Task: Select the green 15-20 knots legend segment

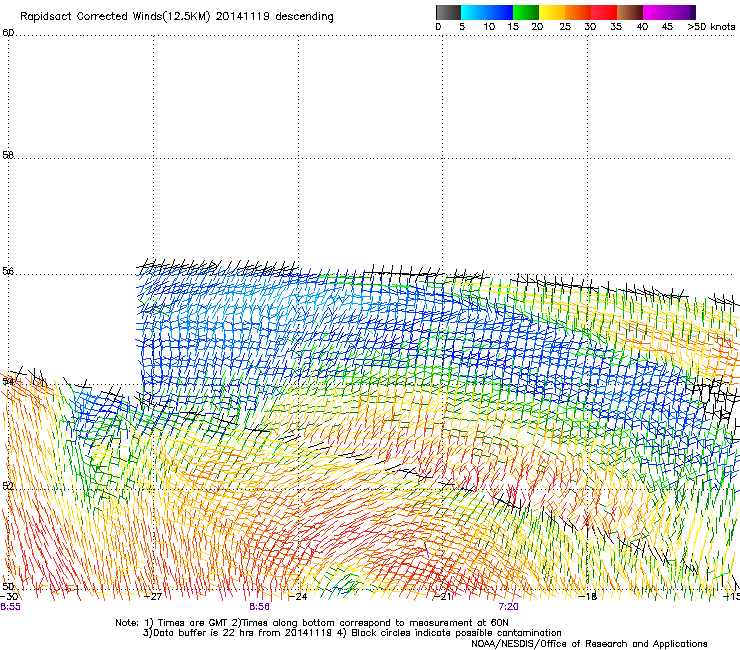Action: tap(526, 12)
